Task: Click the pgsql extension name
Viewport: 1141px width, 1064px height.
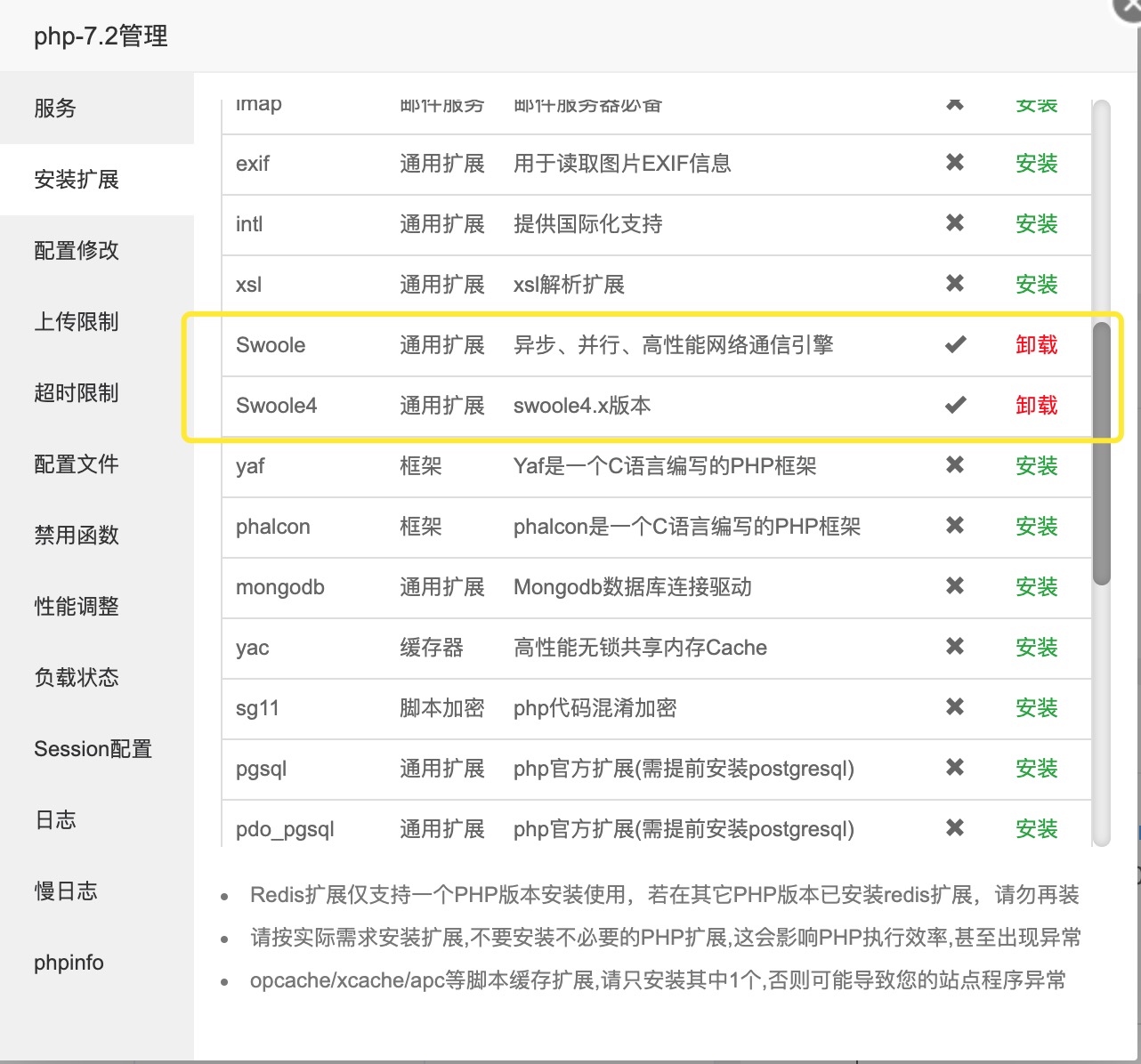Action: 262,769
